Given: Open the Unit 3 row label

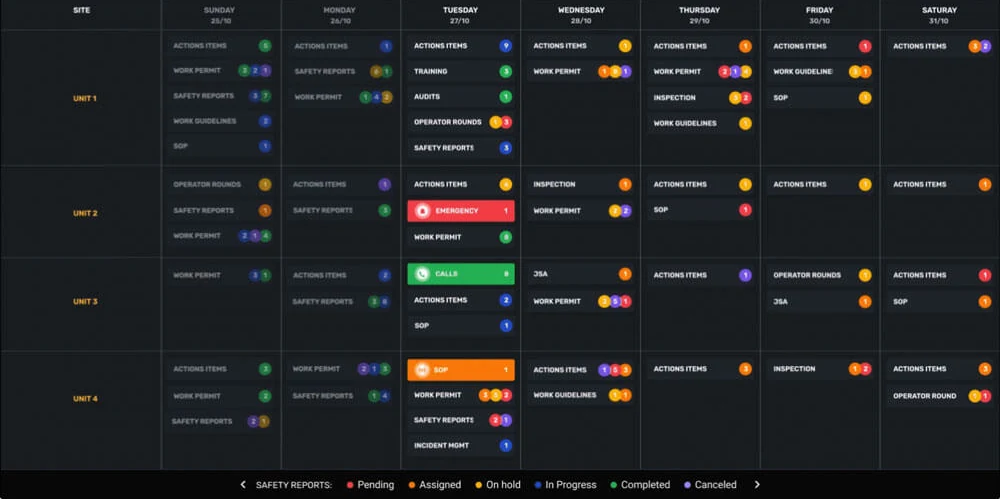Looking at the screenshot, I should 85,301.
